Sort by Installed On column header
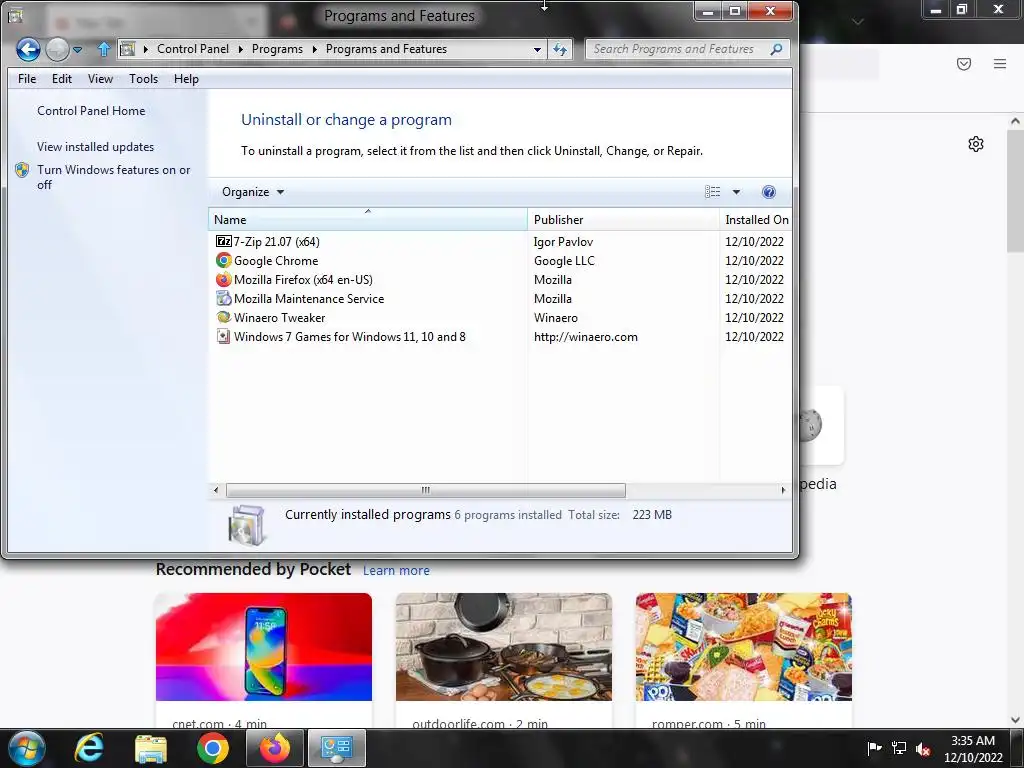1024x768 pixels. [x=756, y=220]
